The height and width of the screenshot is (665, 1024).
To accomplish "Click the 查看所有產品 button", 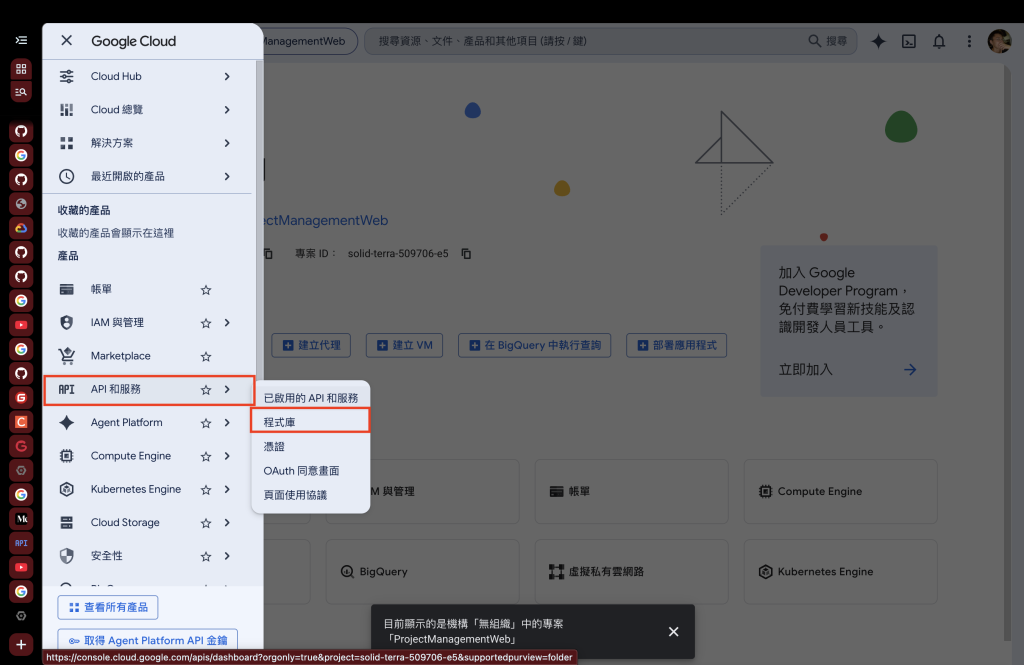I will tap(108, 608).
